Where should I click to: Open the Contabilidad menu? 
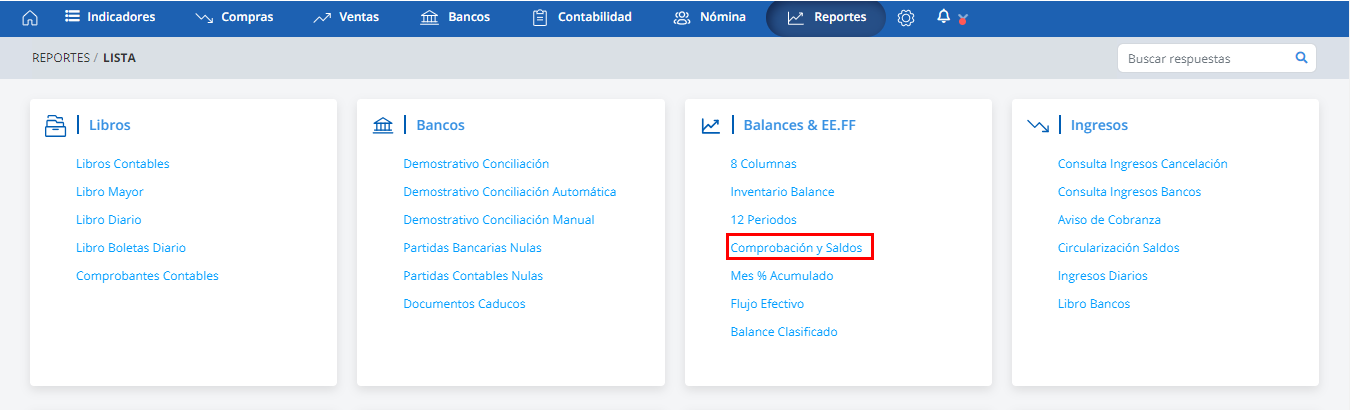pyautogui.click(x=582, y=17)
